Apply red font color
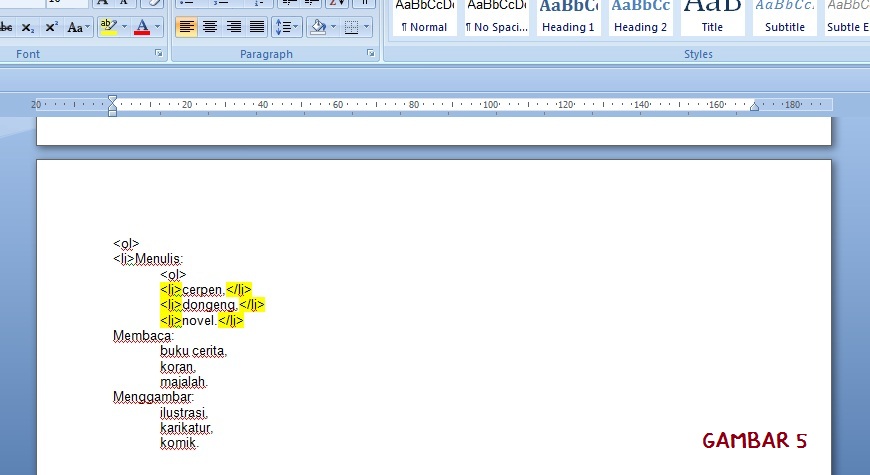This screenshot has height=475, width=870. (x=141, y=27)
